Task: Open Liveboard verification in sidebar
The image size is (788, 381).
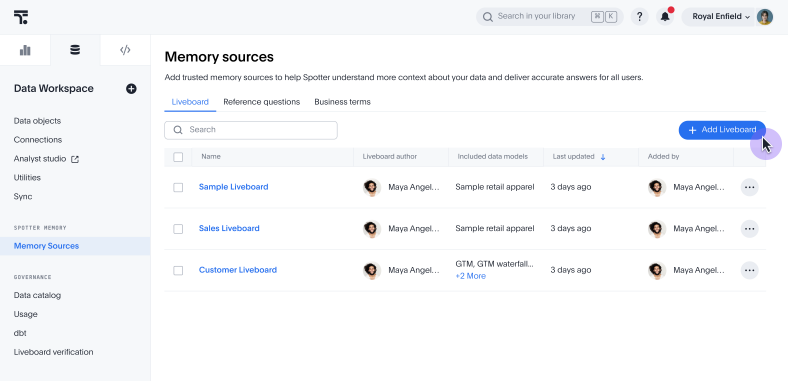Action: point(53,352)
